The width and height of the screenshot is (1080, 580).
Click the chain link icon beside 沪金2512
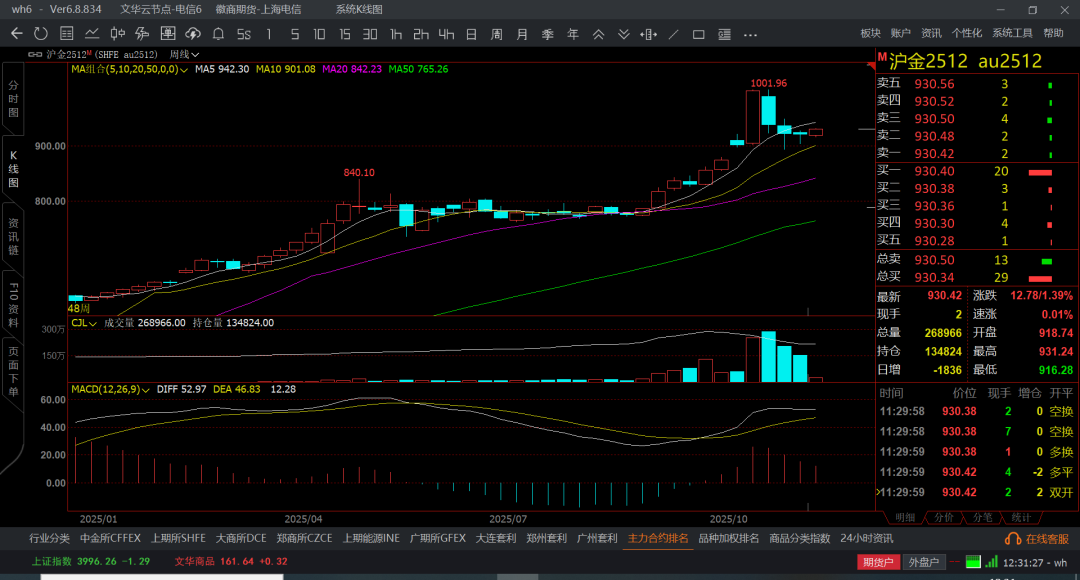tap(35, 54)
